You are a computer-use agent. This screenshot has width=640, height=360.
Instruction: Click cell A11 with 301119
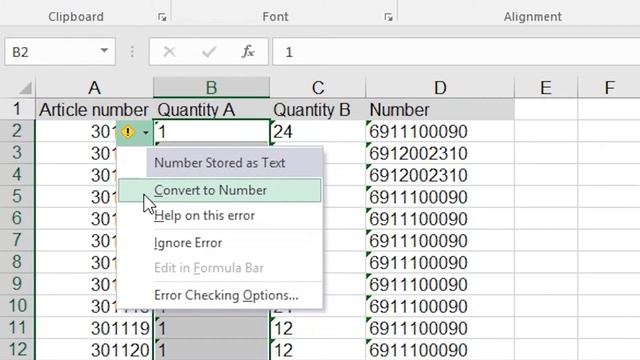[94, 328]
